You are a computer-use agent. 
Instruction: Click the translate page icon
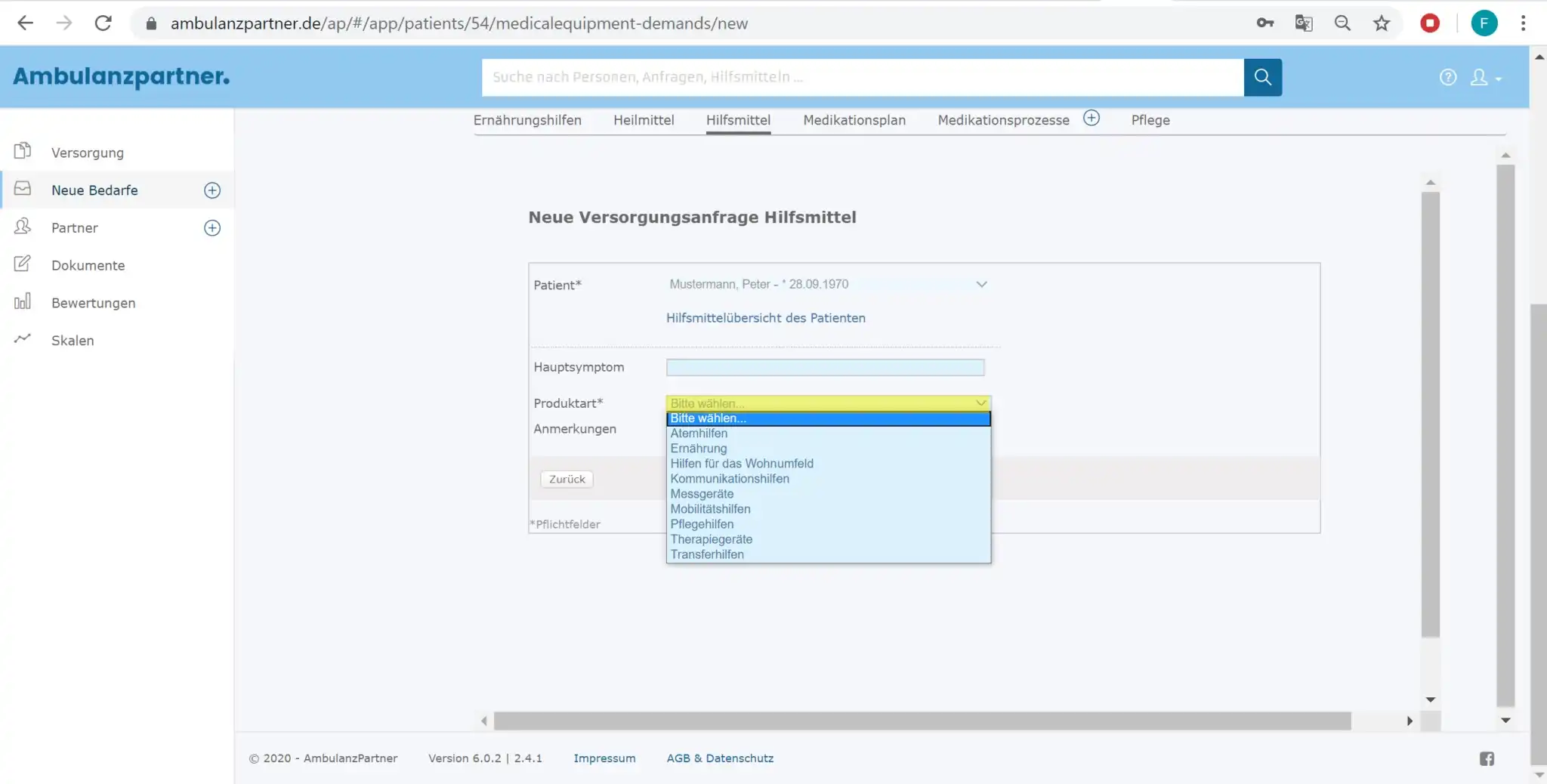1304,23
